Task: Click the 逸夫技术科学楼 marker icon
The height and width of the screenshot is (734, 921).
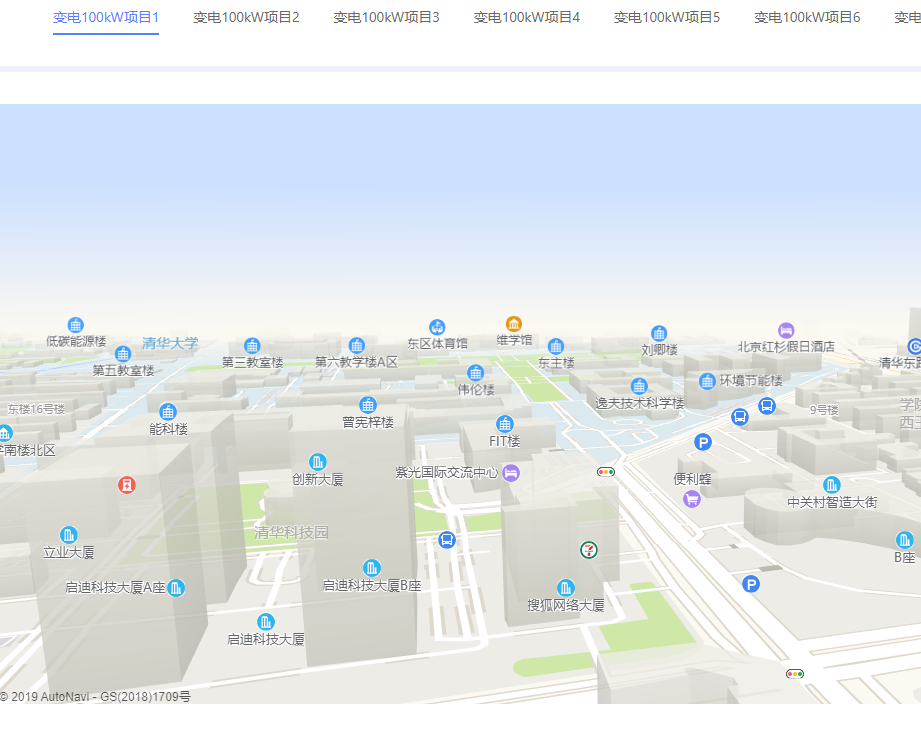Action: pyautogui.click(x=639, y=386)
